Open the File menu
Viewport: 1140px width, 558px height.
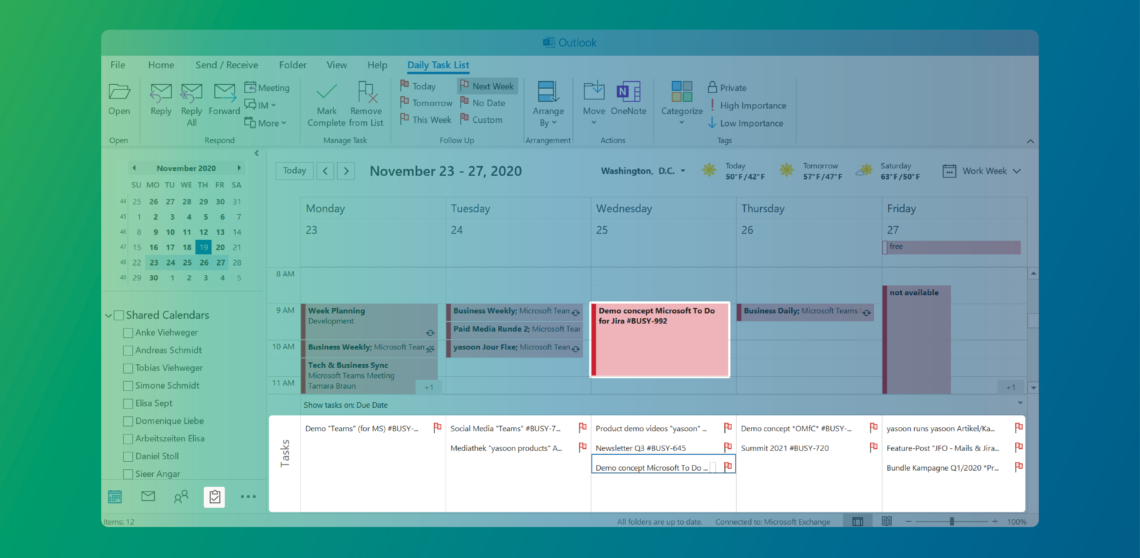coord(118,65)
